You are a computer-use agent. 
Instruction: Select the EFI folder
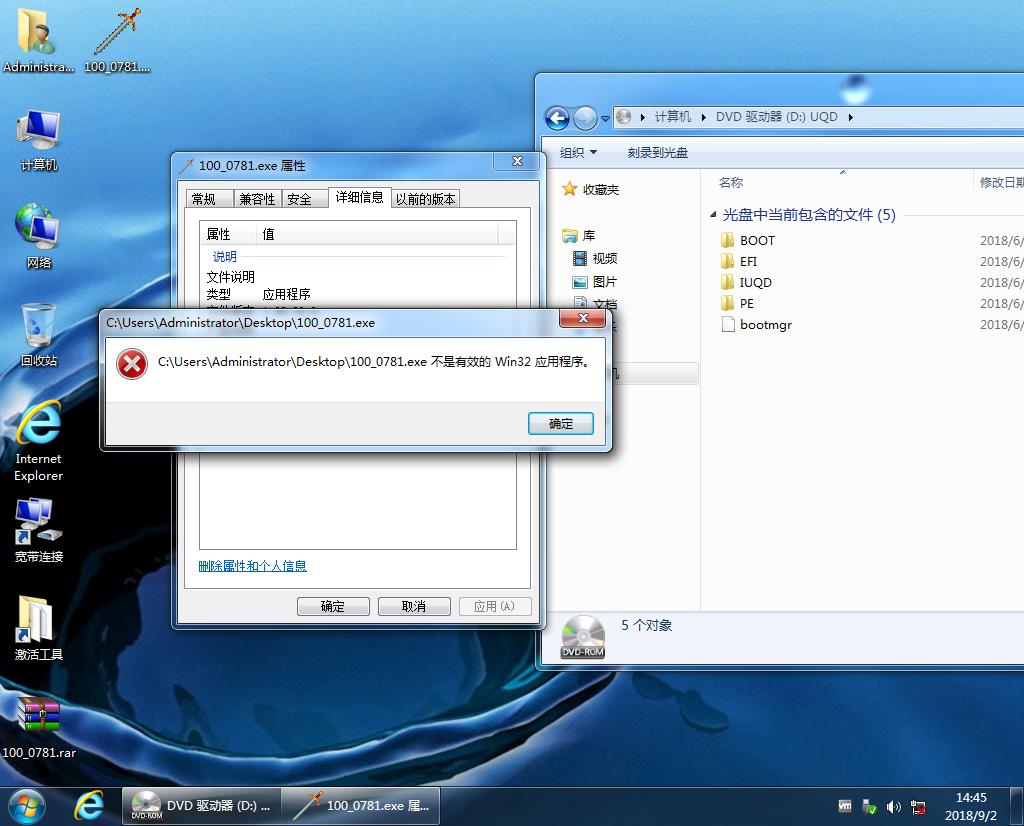pos(739,262)
